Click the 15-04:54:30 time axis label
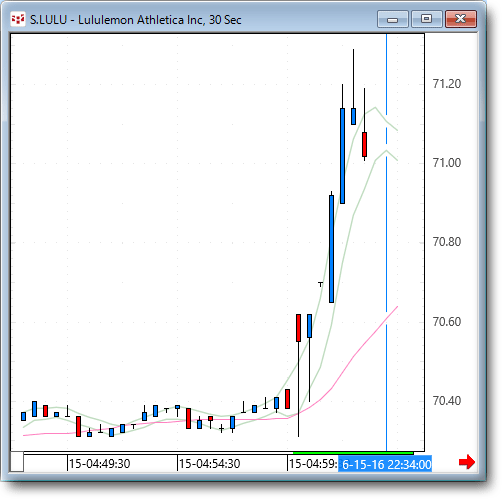Screen dimensions: 504x499 [x=209, y=464]
